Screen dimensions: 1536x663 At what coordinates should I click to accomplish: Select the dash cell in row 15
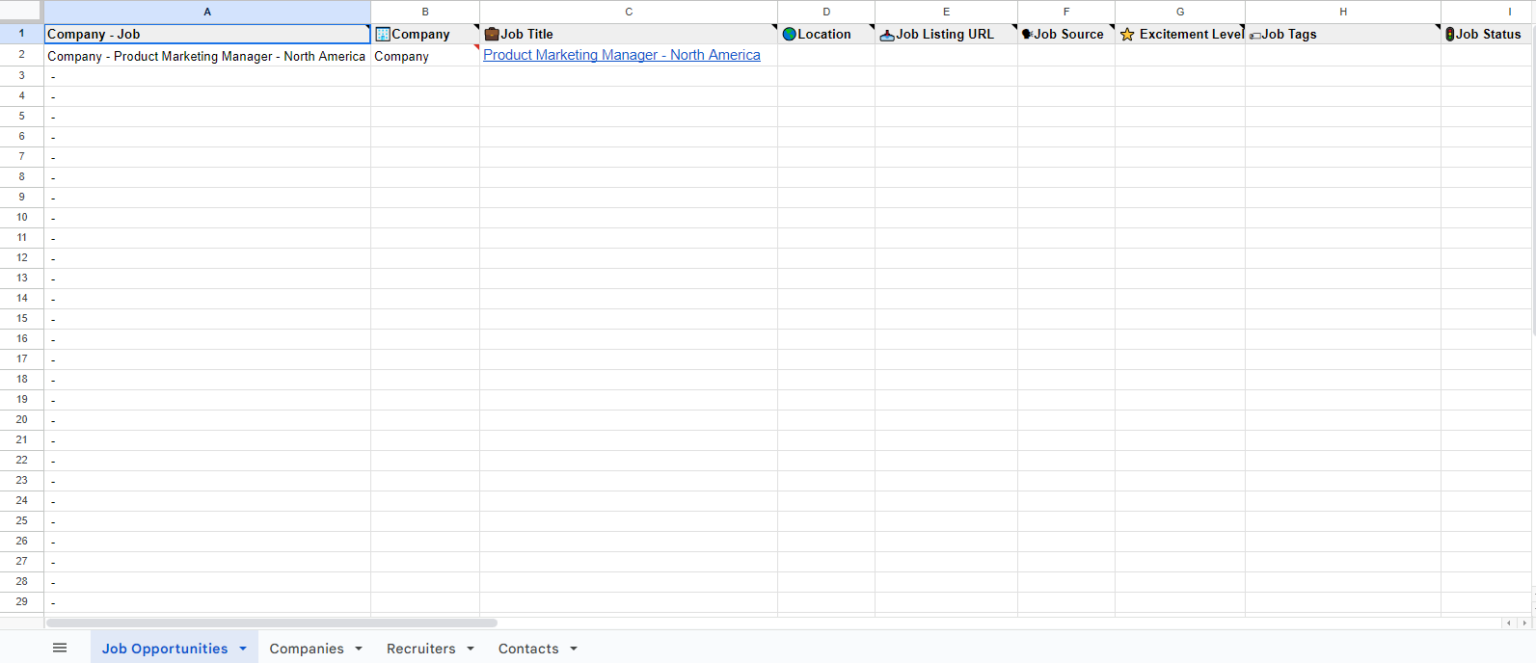(207, 319)
